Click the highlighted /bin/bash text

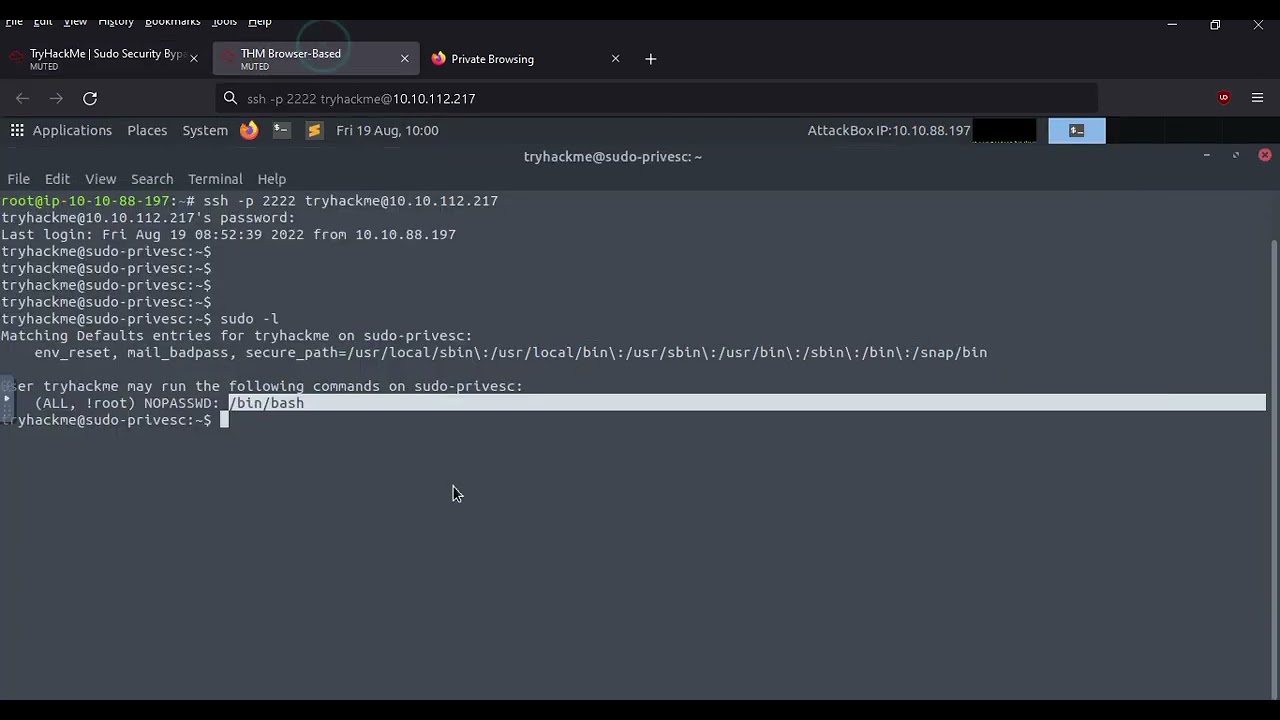[x=267, y=403]
